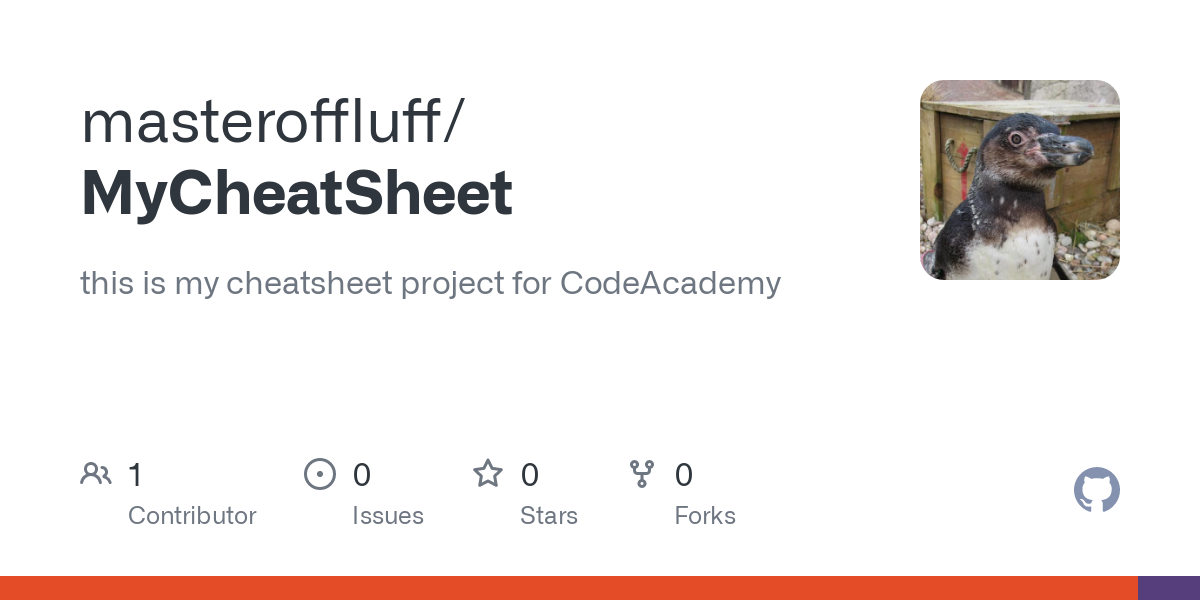Click the forks branch icon
This screenshot has width=1200, height=600.
(x=642, y=473)
